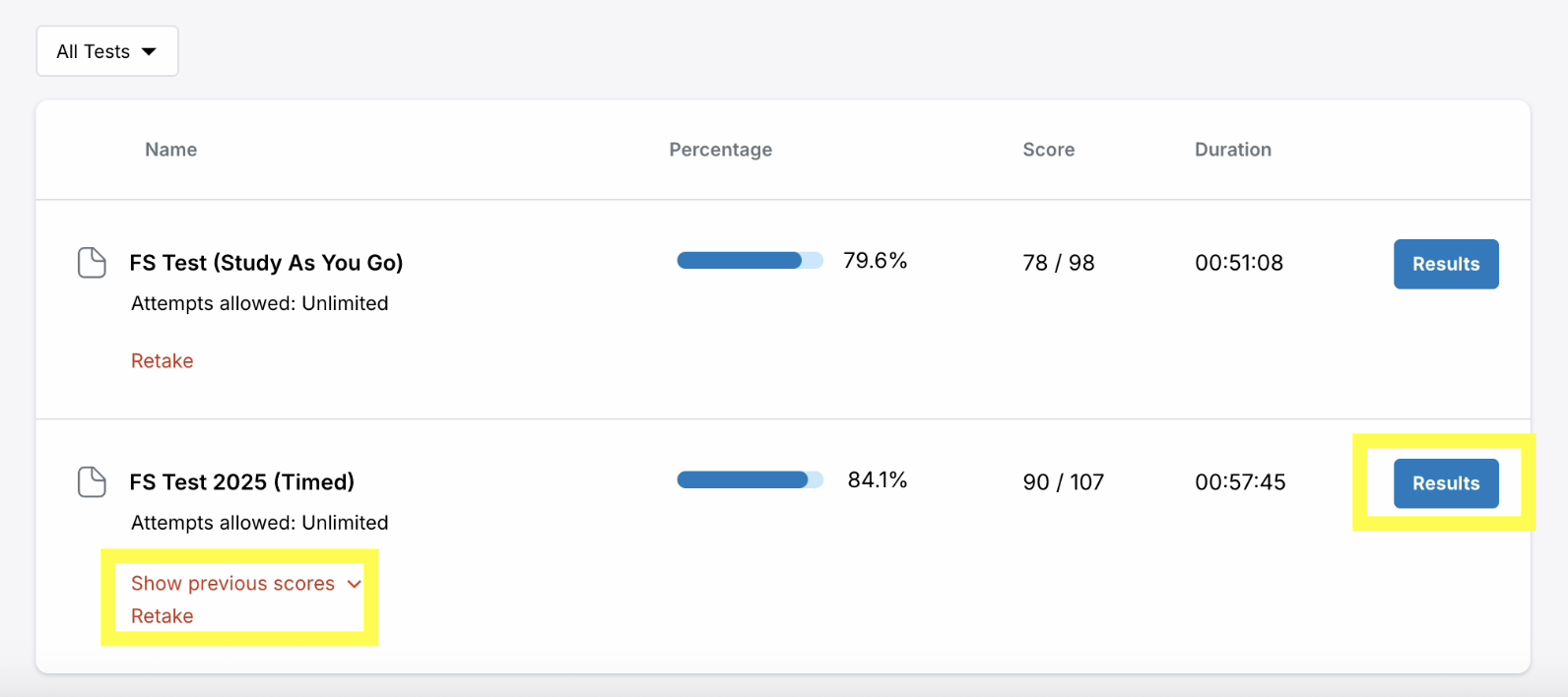Click the Name column header

[171, 150]
